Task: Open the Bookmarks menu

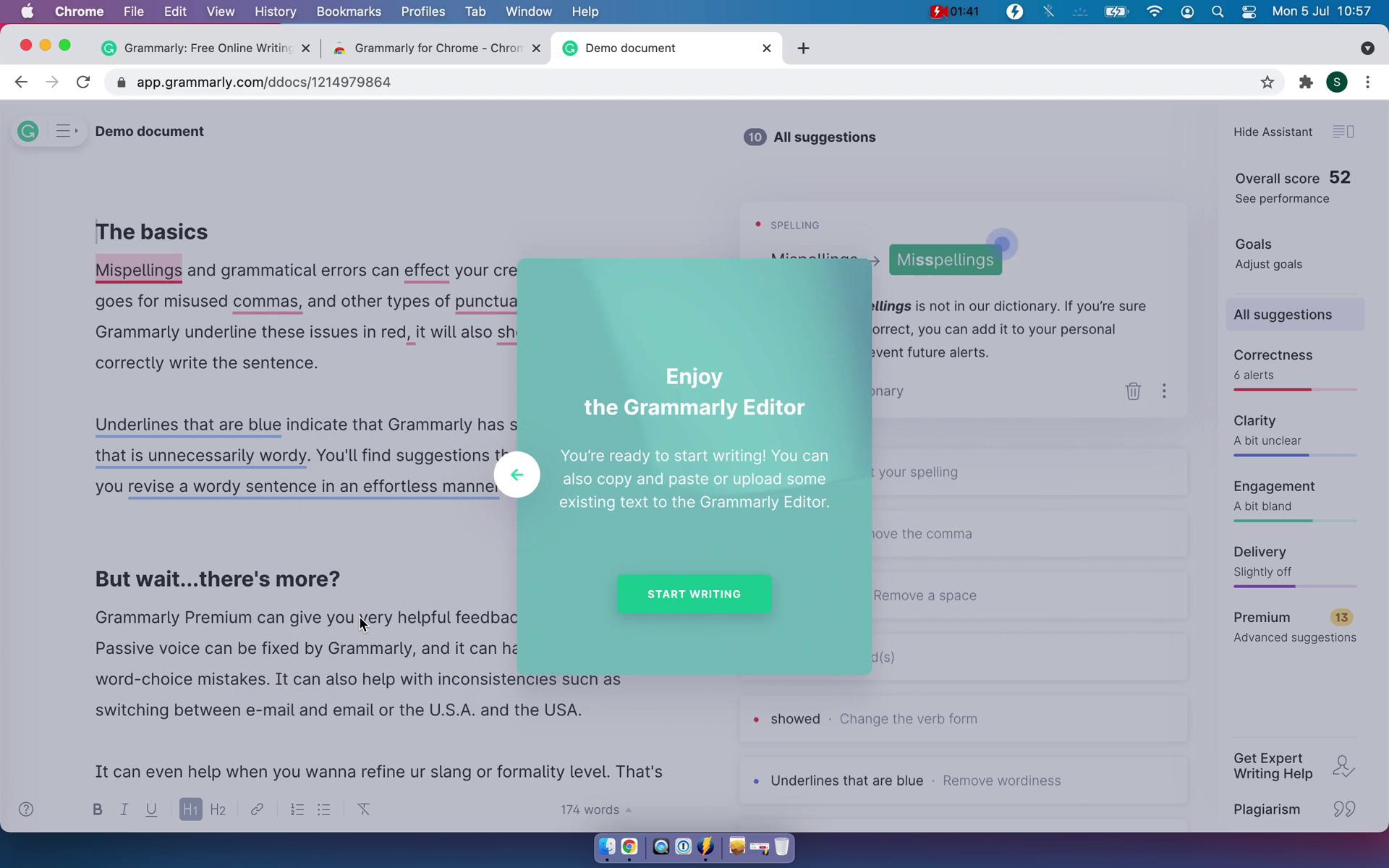Action: point(349,12)
